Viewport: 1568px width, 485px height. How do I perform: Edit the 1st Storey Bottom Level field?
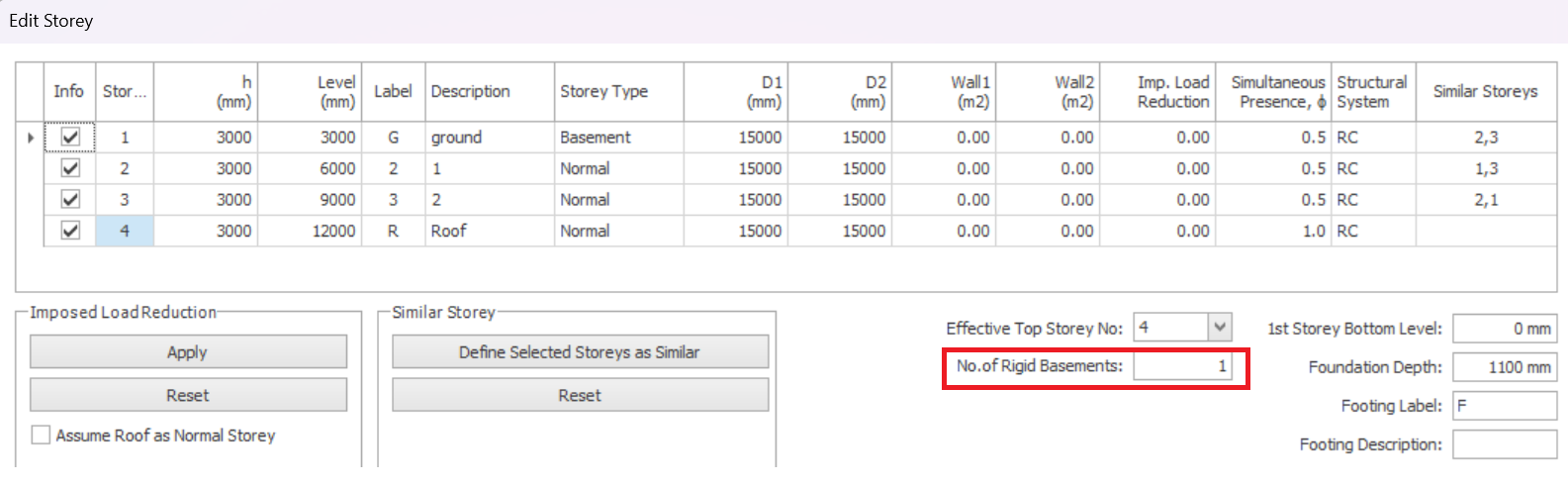1504,329
